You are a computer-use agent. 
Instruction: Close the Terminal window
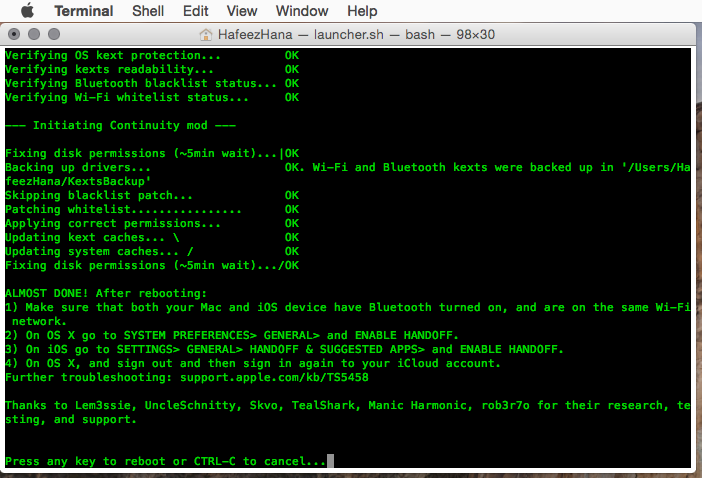[14, 34]
